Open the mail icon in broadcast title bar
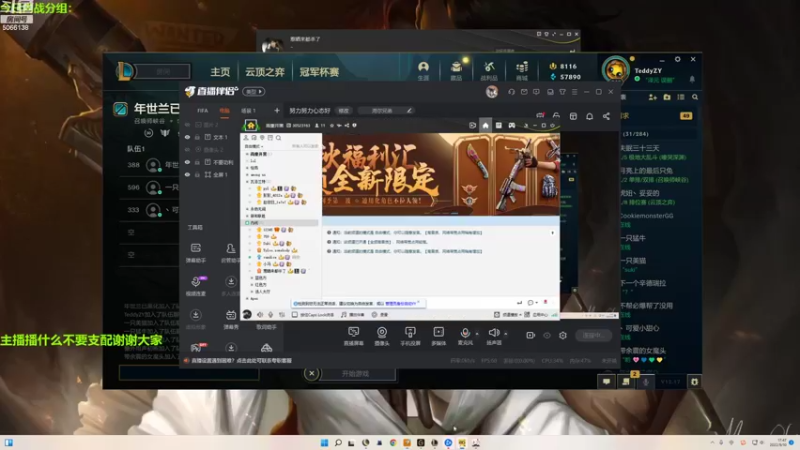Screen dimensions: 800x450 click(524, 92)
